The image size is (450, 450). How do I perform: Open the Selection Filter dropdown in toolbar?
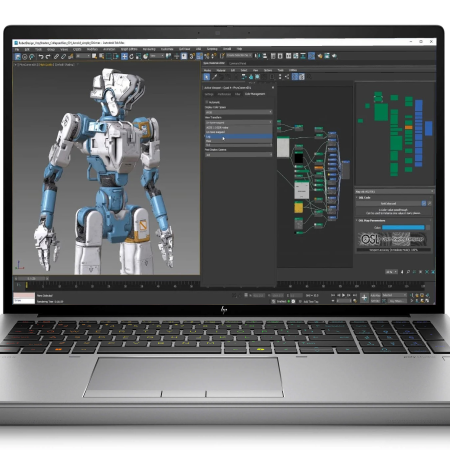[x=83, y=56]
